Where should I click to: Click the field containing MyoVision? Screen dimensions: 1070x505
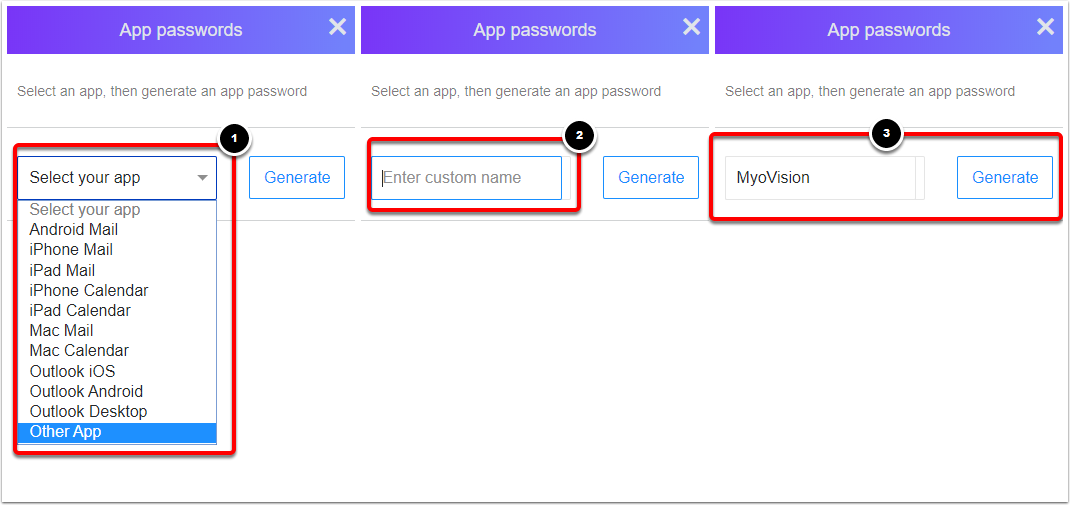[820, 178]
